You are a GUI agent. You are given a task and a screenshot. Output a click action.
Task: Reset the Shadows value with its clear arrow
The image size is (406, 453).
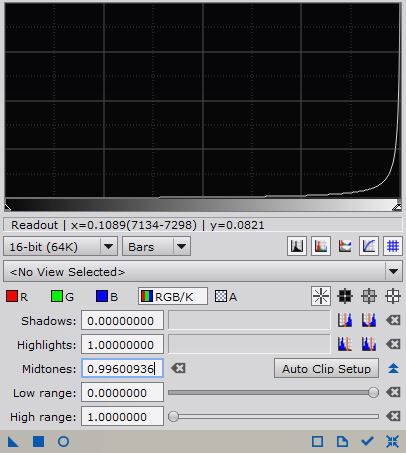click(x=393, y=320)
